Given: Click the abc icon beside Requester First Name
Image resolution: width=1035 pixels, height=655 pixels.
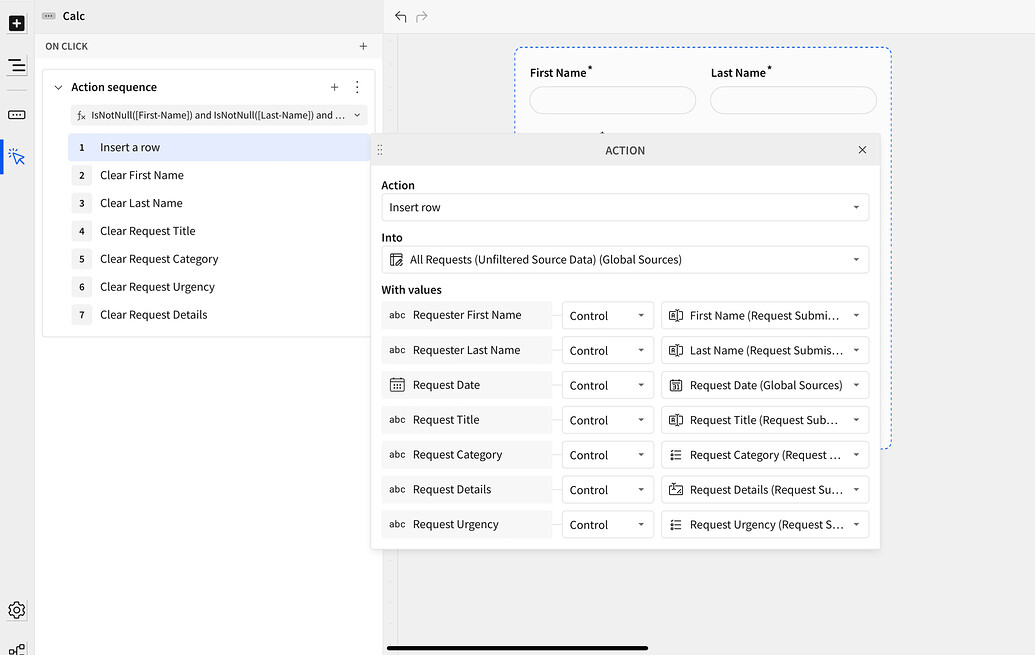Looking at the screenshot, I should [x=395, y=315].
